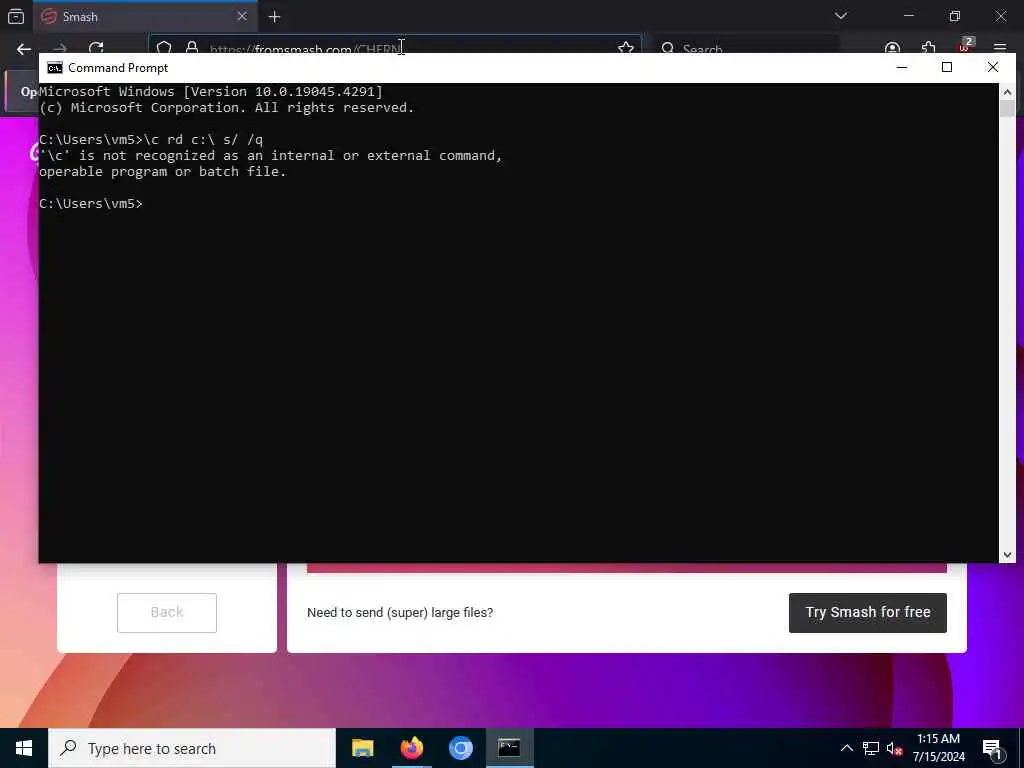The width and height of the screenshot is (1024, 768).
Task: Show hidden system tray icons
Action: tap(846, 748)
